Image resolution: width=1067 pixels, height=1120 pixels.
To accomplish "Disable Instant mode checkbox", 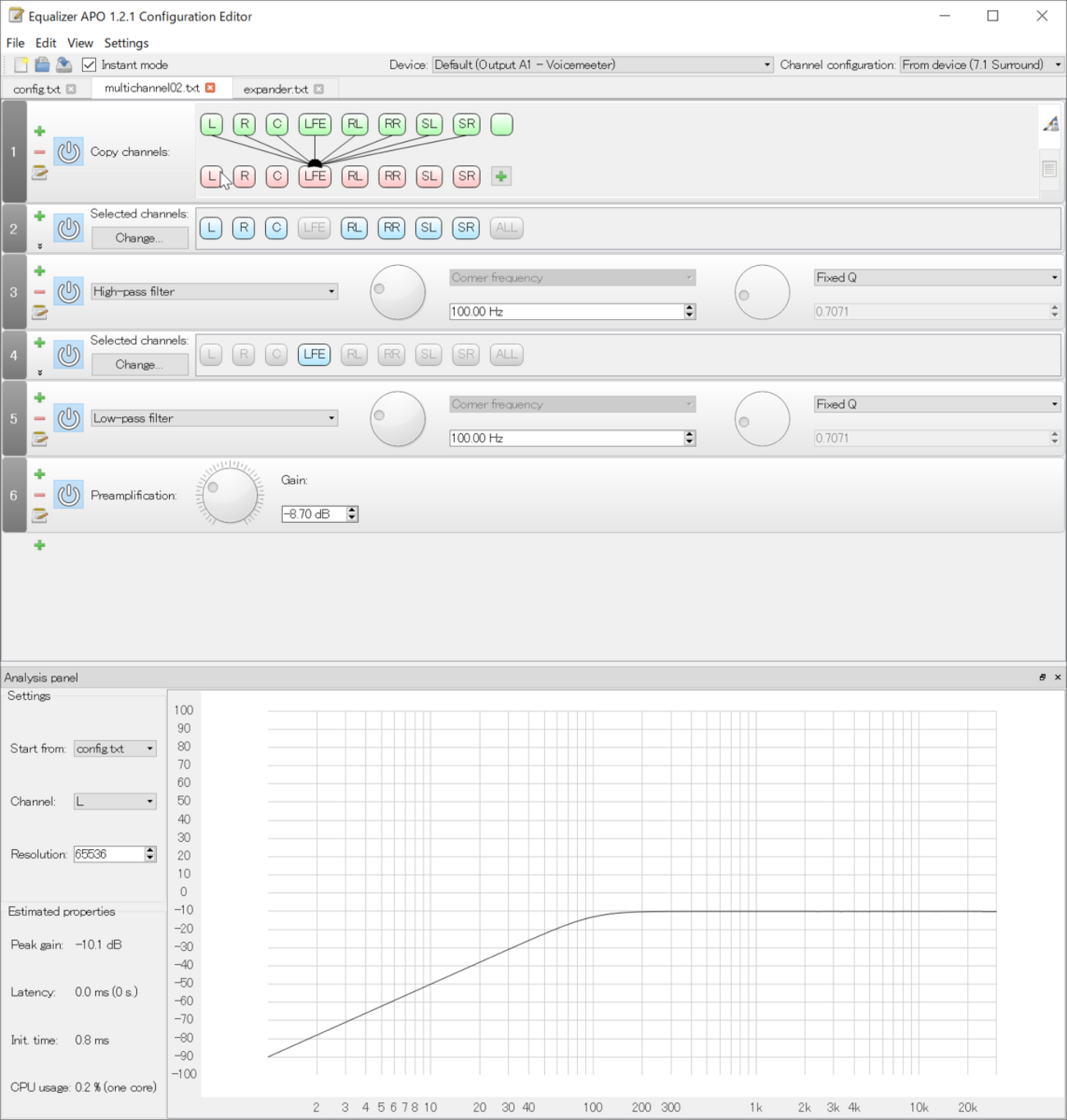I will pyautogui.click(x=89, y=65).
